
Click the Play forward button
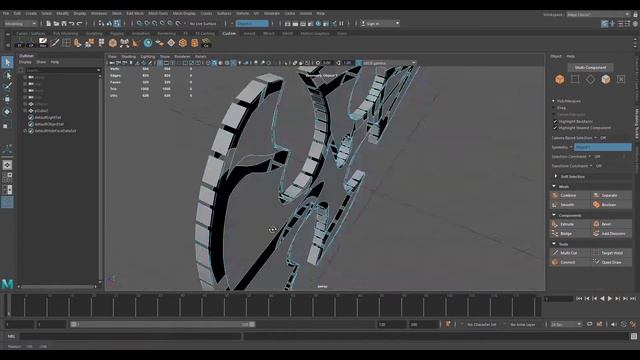tap(610, 299)
